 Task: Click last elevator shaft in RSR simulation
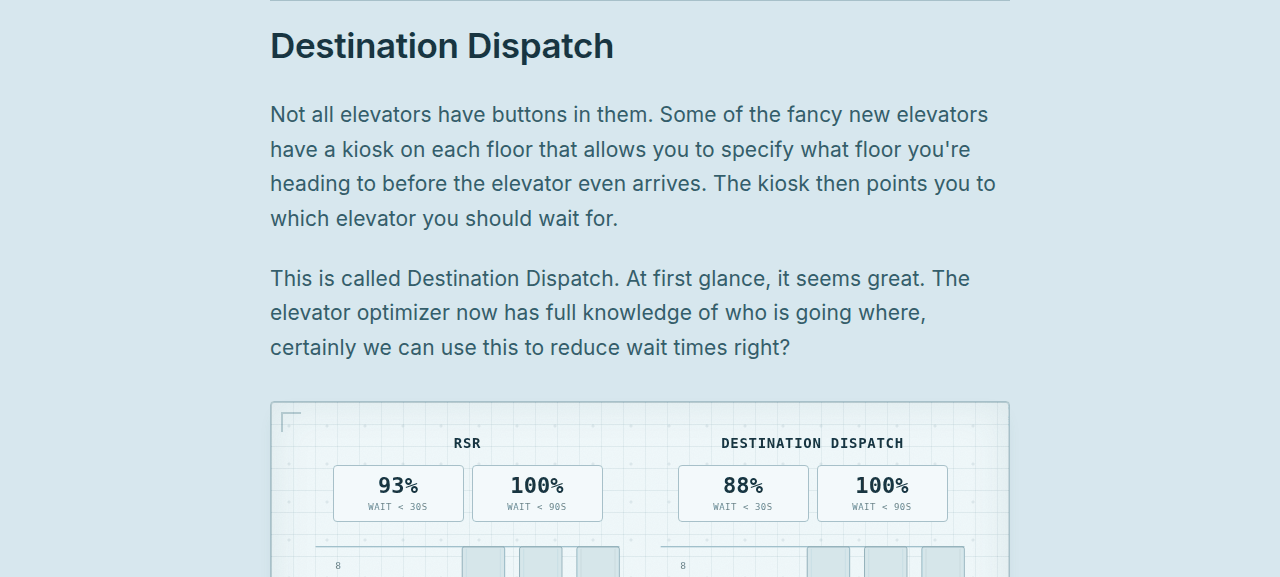pyautogui.click(x=598, y=562)
